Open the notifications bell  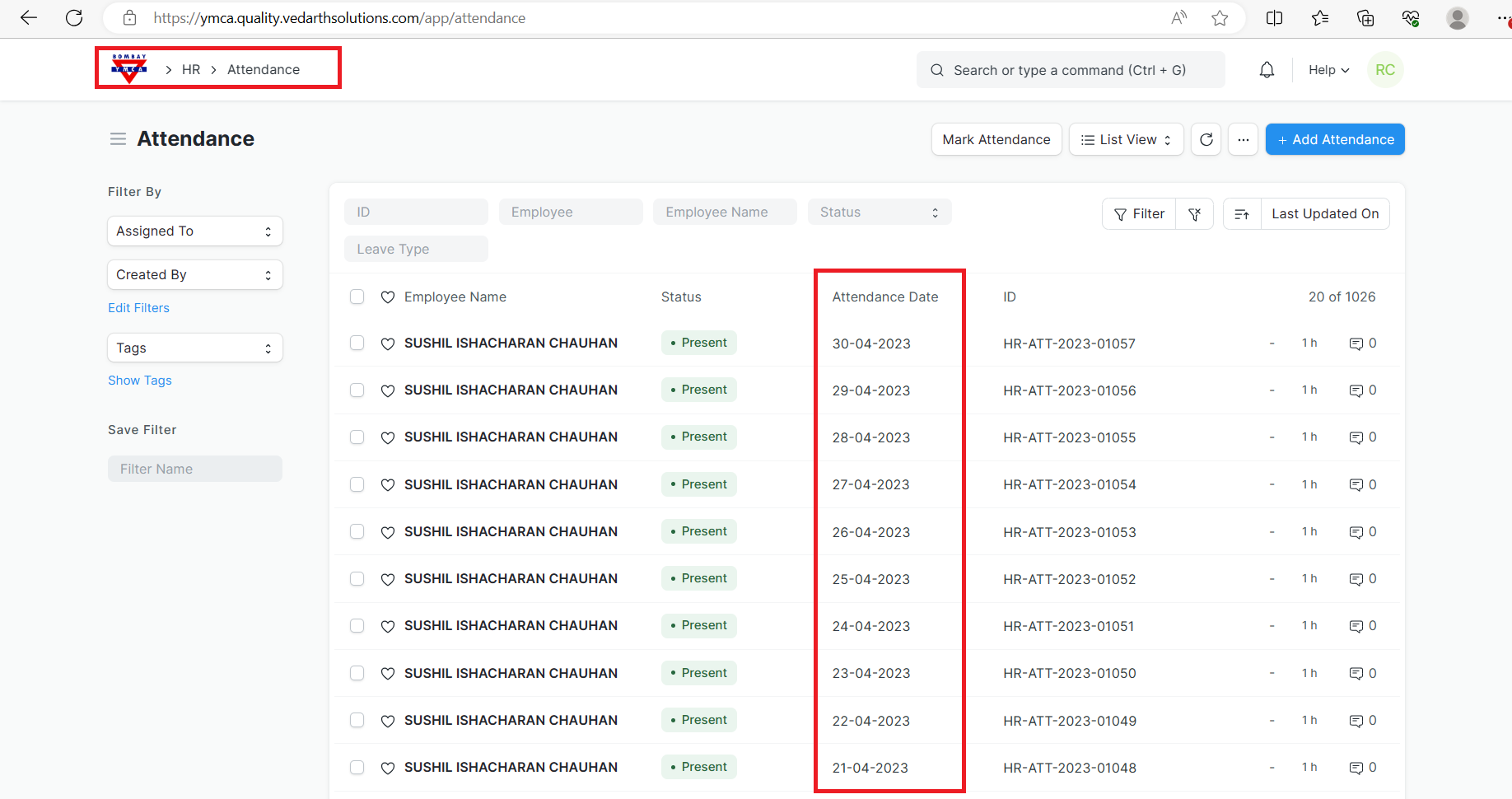[1267, 70]
